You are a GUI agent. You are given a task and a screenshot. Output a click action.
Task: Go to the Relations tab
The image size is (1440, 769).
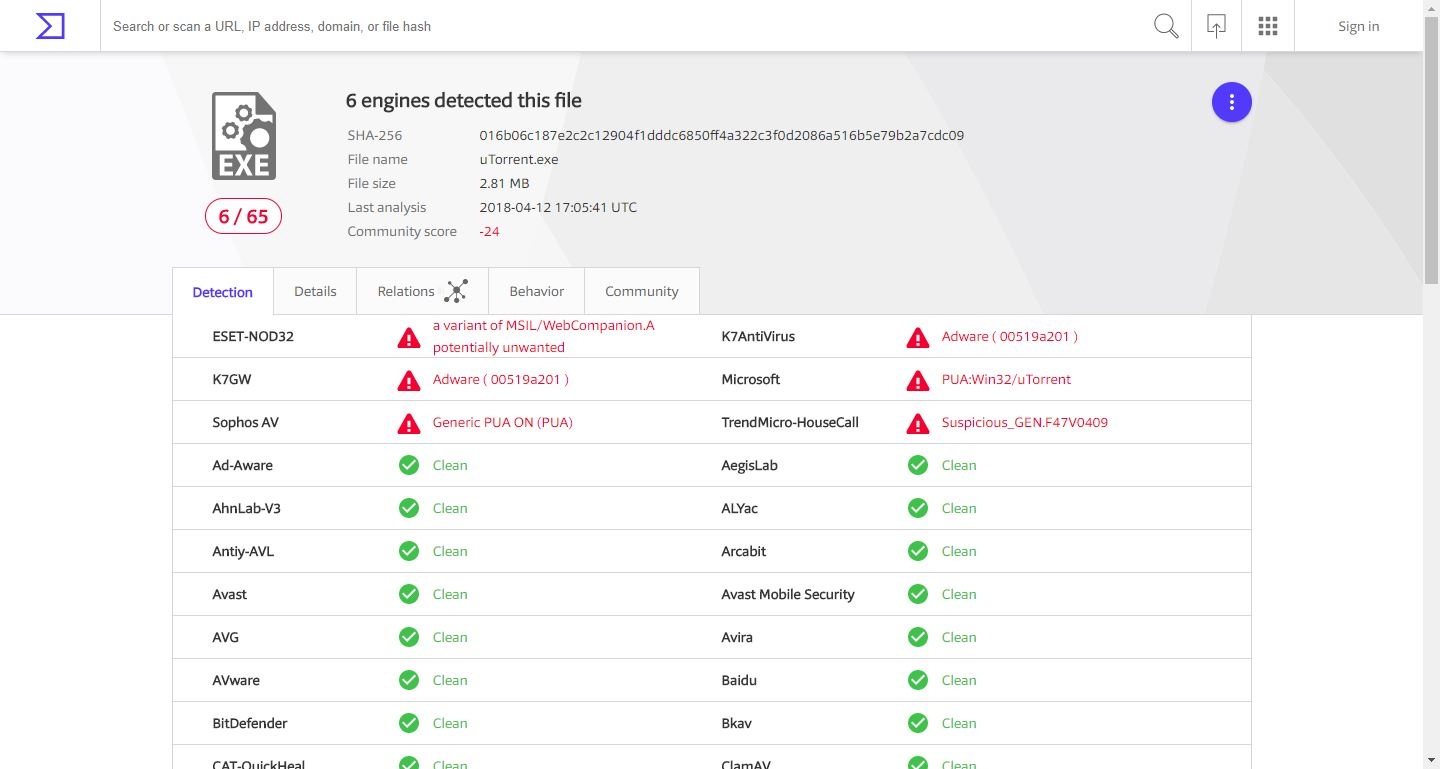(405, 291)
